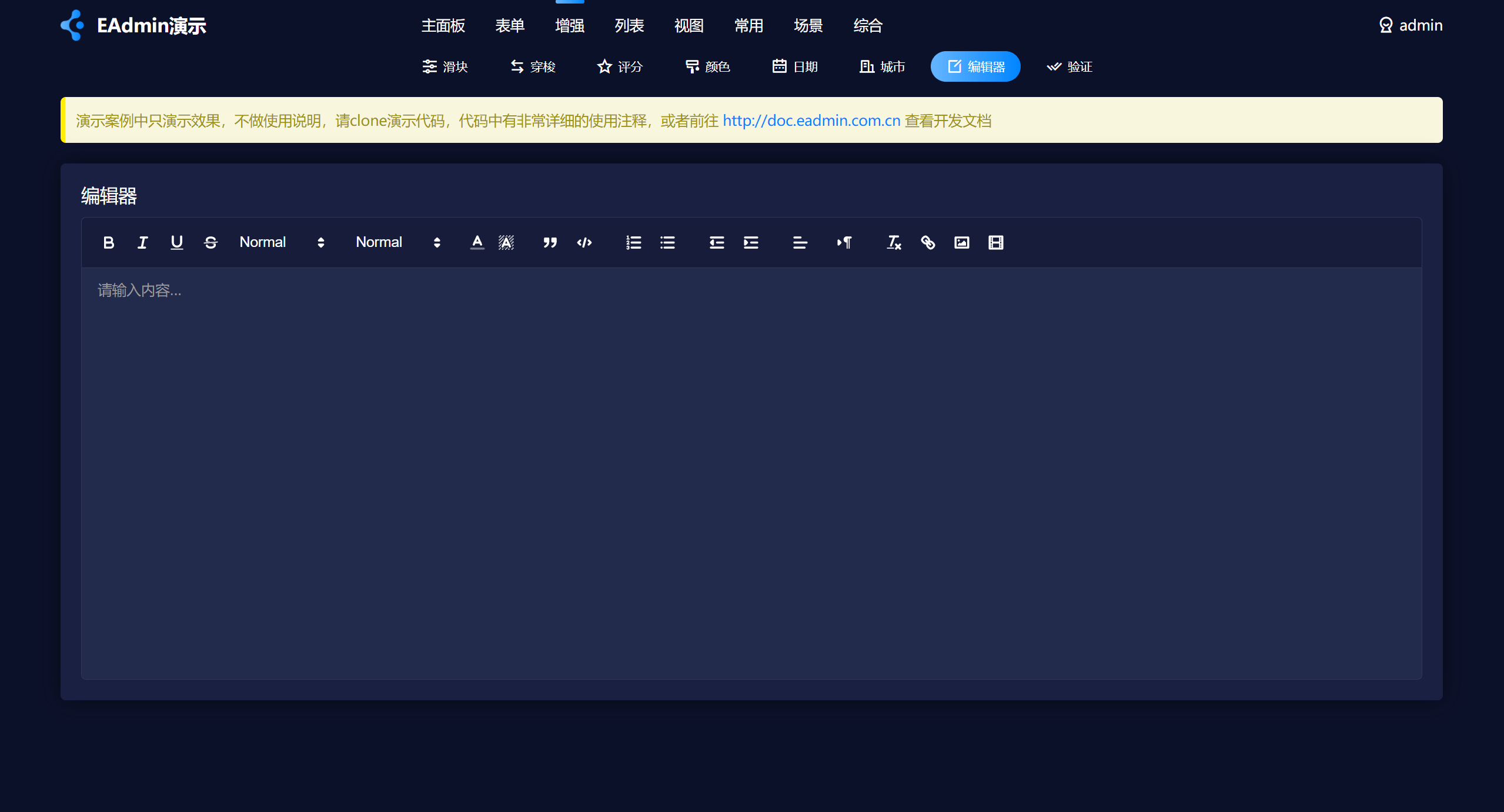Start a bullet list

click(667, 242)
